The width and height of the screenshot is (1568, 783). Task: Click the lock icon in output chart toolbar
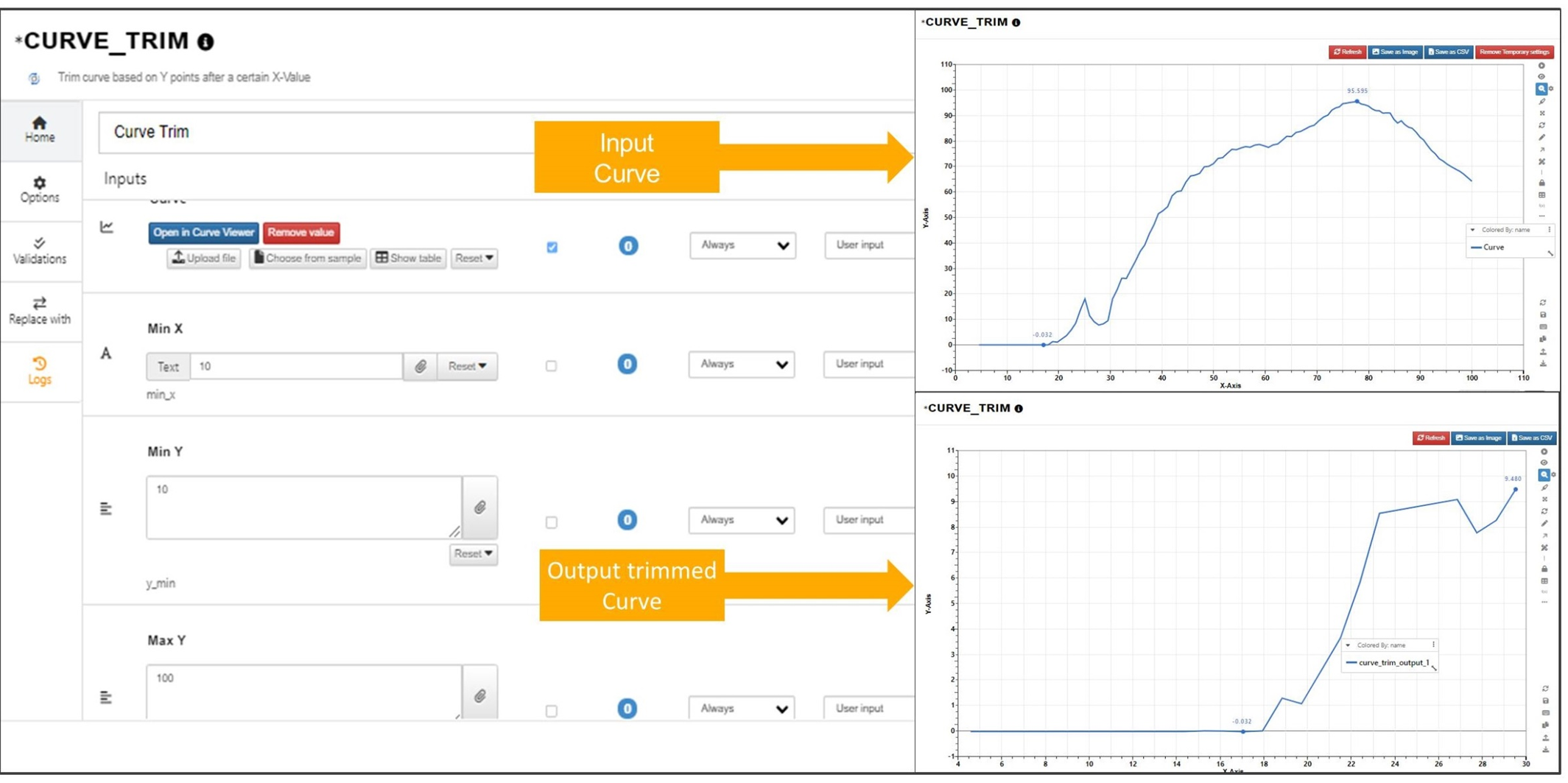(x=1544, y=569)
